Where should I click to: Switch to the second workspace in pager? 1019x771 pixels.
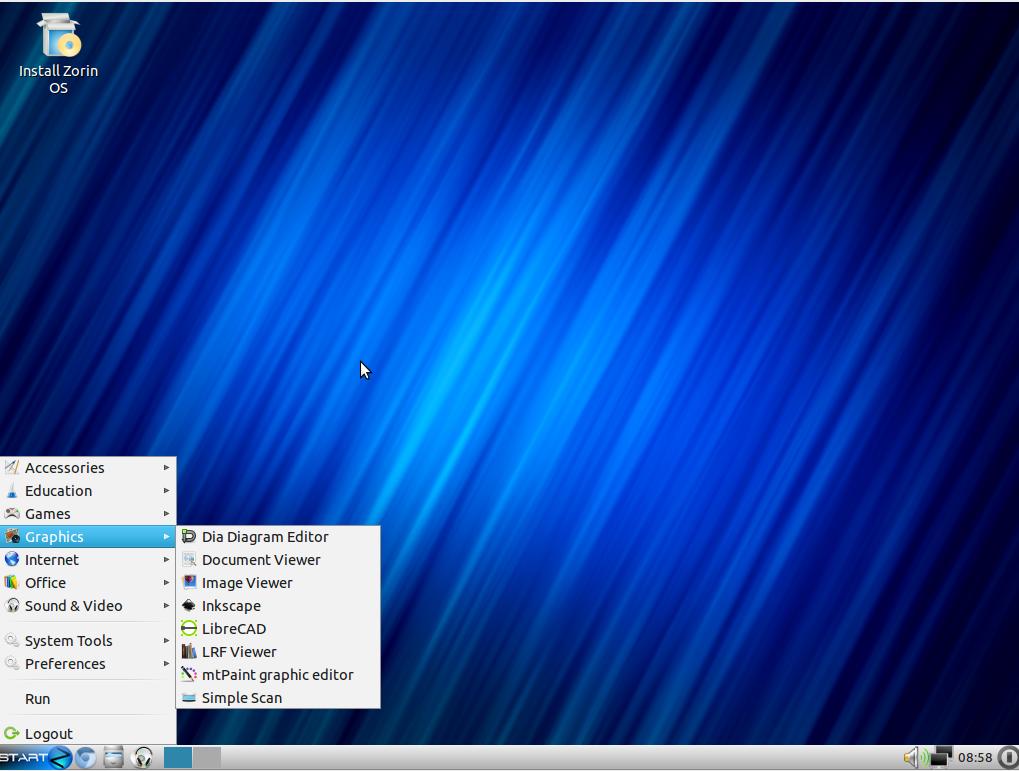(207, 758)
